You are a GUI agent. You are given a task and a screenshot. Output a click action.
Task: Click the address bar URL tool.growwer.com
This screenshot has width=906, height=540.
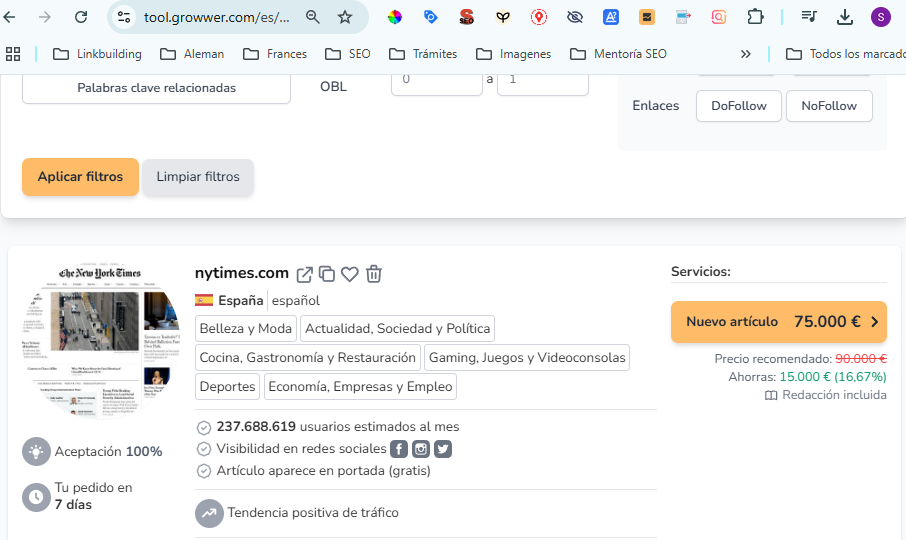tap(217, 17)
